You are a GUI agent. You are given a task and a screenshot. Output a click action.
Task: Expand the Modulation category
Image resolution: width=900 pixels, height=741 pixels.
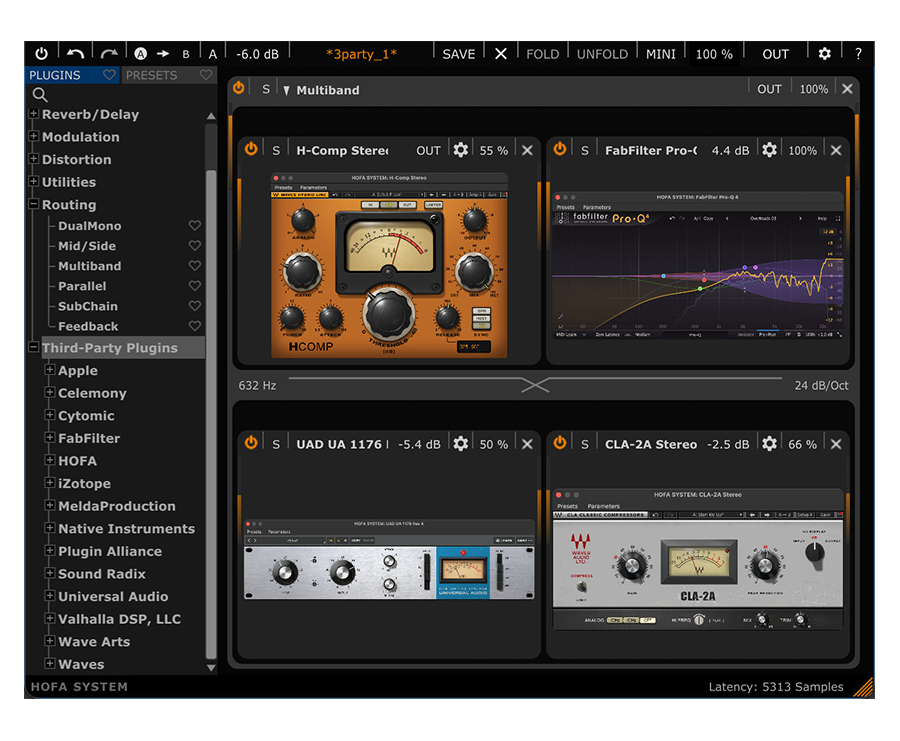click(x=34, y=136)
